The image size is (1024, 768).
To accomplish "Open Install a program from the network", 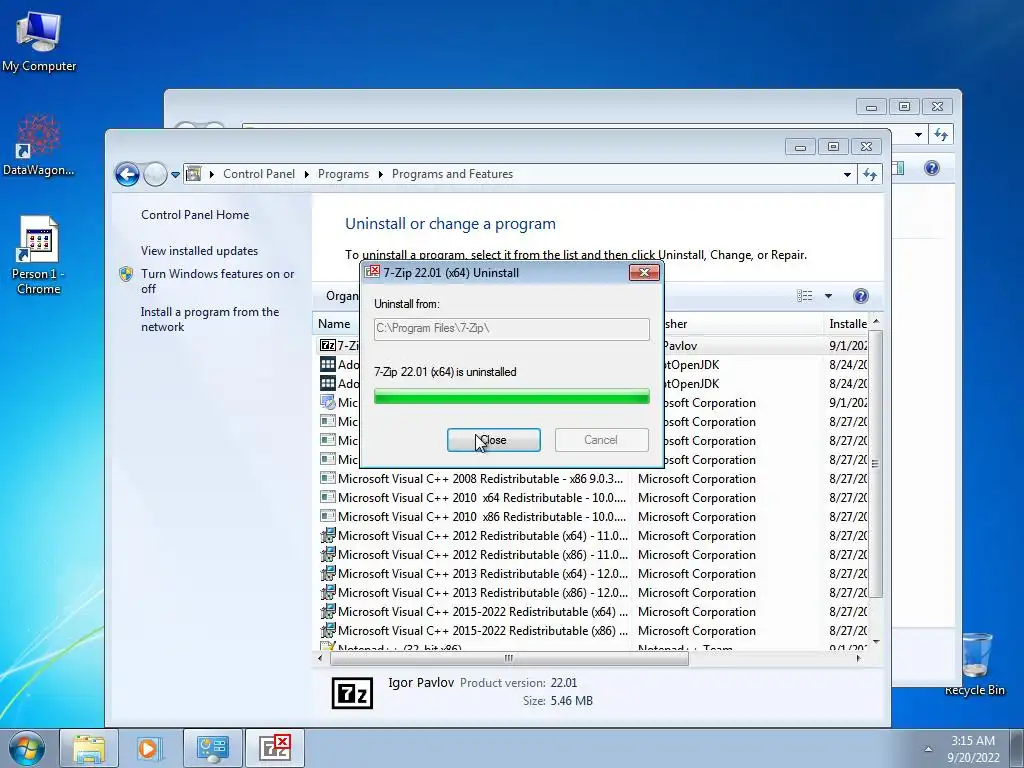I will point(210,319).
